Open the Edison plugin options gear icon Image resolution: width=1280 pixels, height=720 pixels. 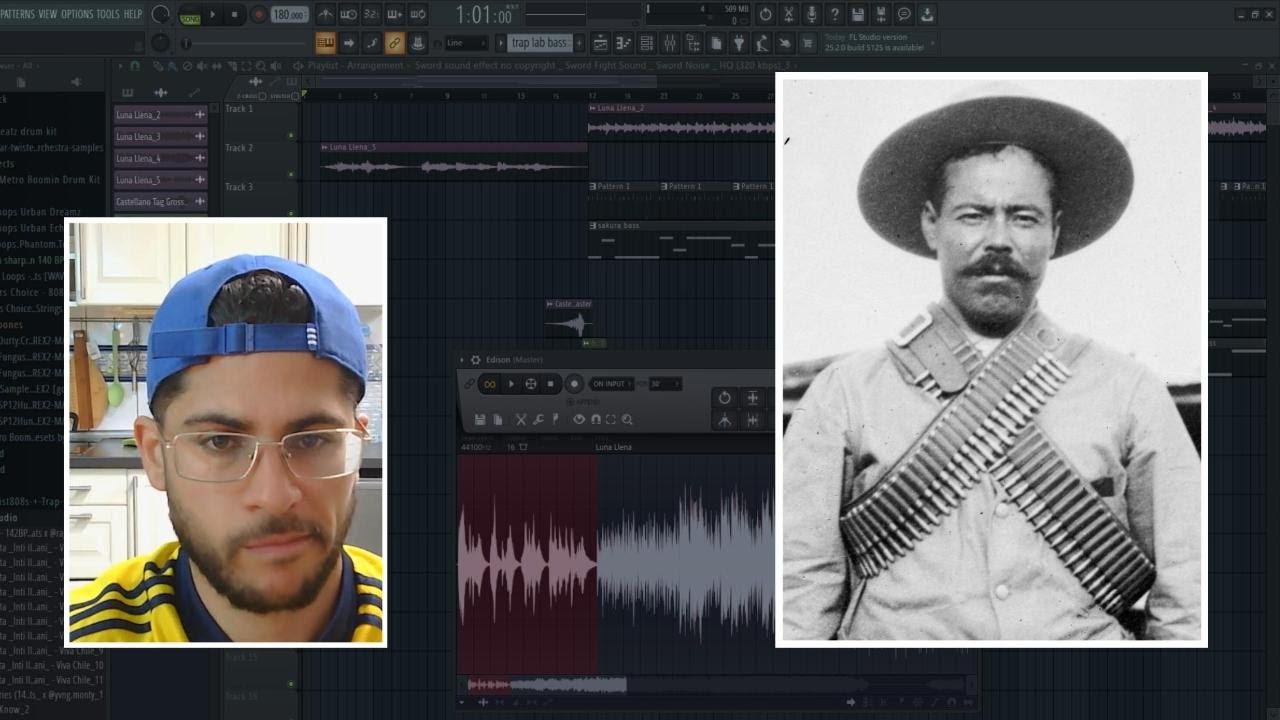(x=475, y=360)
